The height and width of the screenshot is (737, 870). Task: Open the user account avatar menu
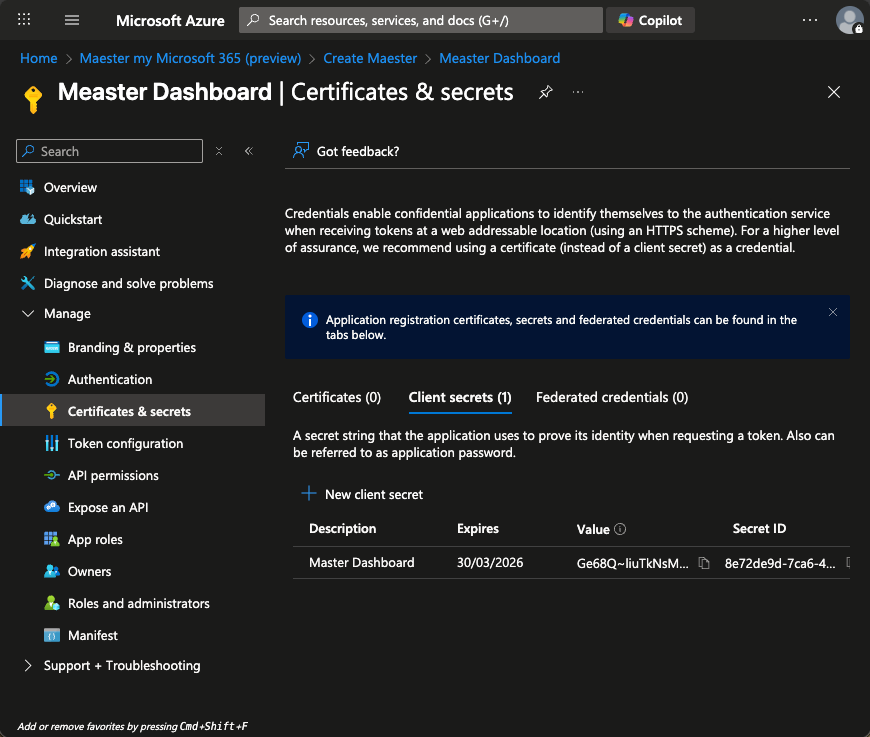849,20
